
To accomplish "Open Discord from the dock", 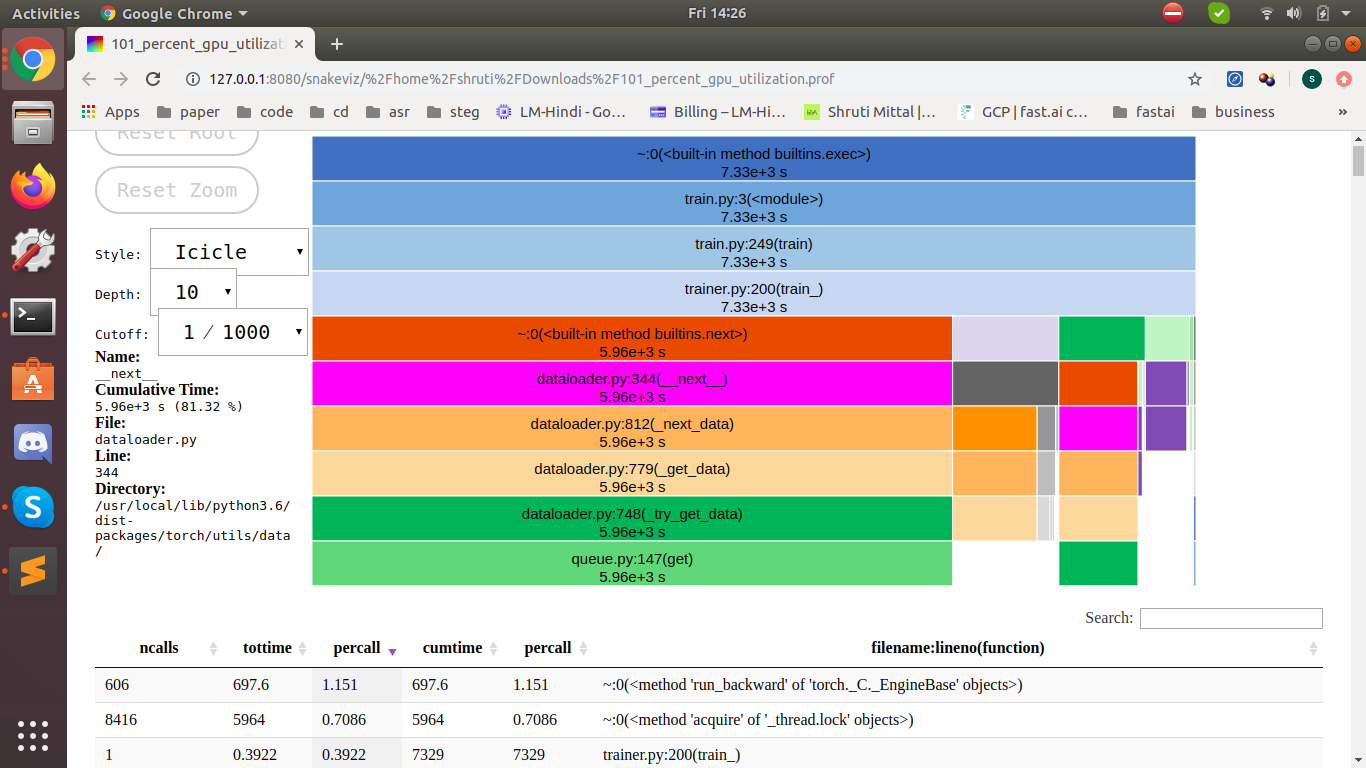I will 33,443.
